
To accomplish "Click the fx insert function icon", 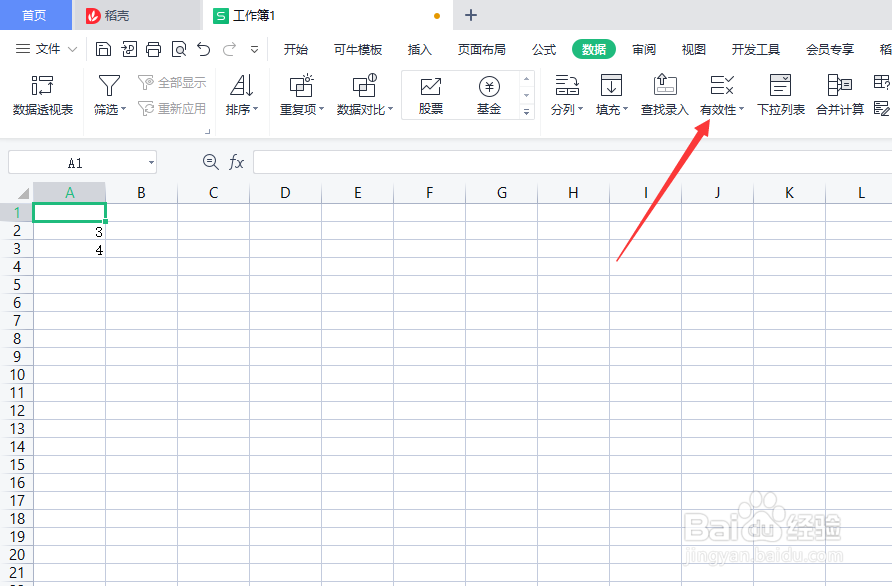I will [x=236, y=163].
